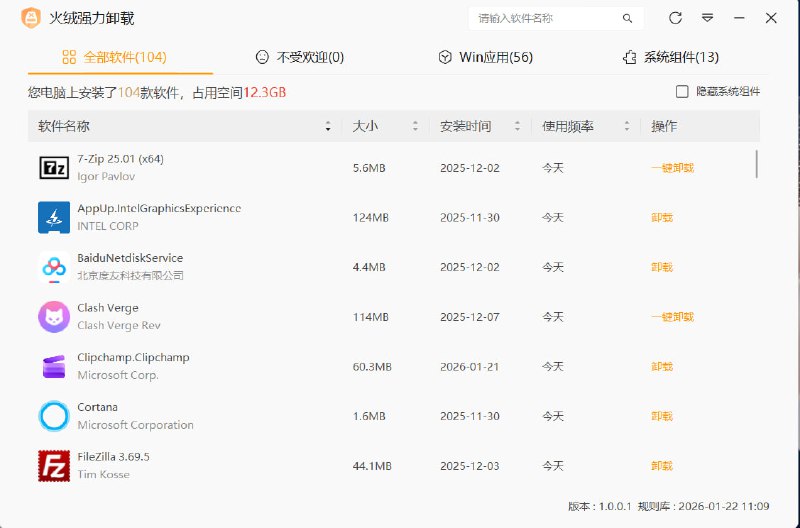Image resolution: width=800 pixels, height=528 pixels.
Task: Uninstall Cortana
Action: tap(662, 416)
